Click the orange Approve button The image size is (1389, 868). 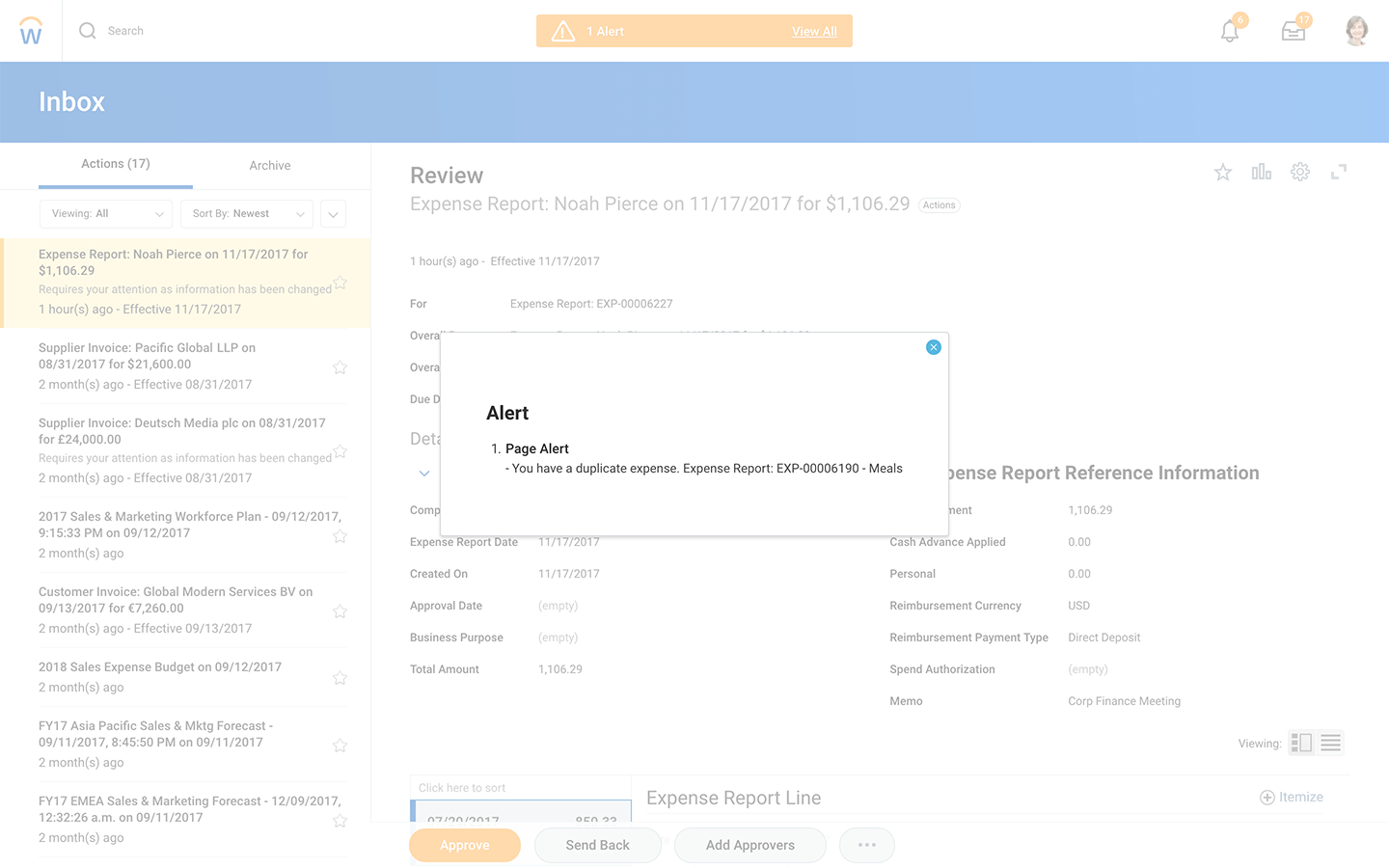tap(465, 845)
